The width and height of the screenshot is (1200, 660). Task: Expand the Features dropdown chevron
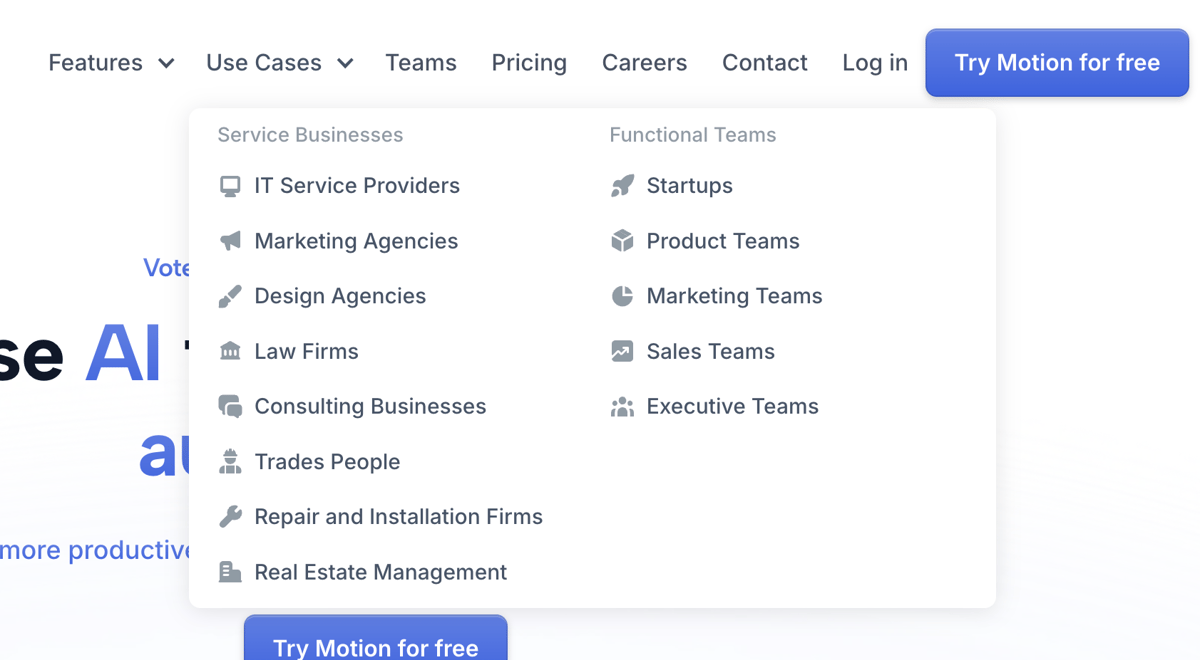click(x=167, y=62)
